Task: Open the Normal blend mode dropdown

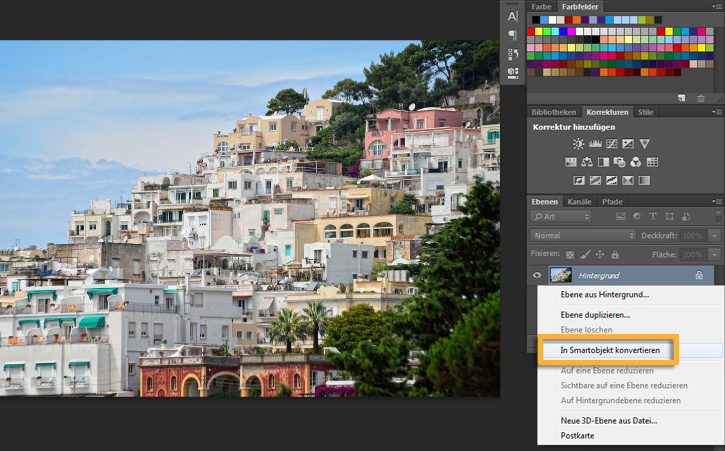Action: [x=583, y=235]
